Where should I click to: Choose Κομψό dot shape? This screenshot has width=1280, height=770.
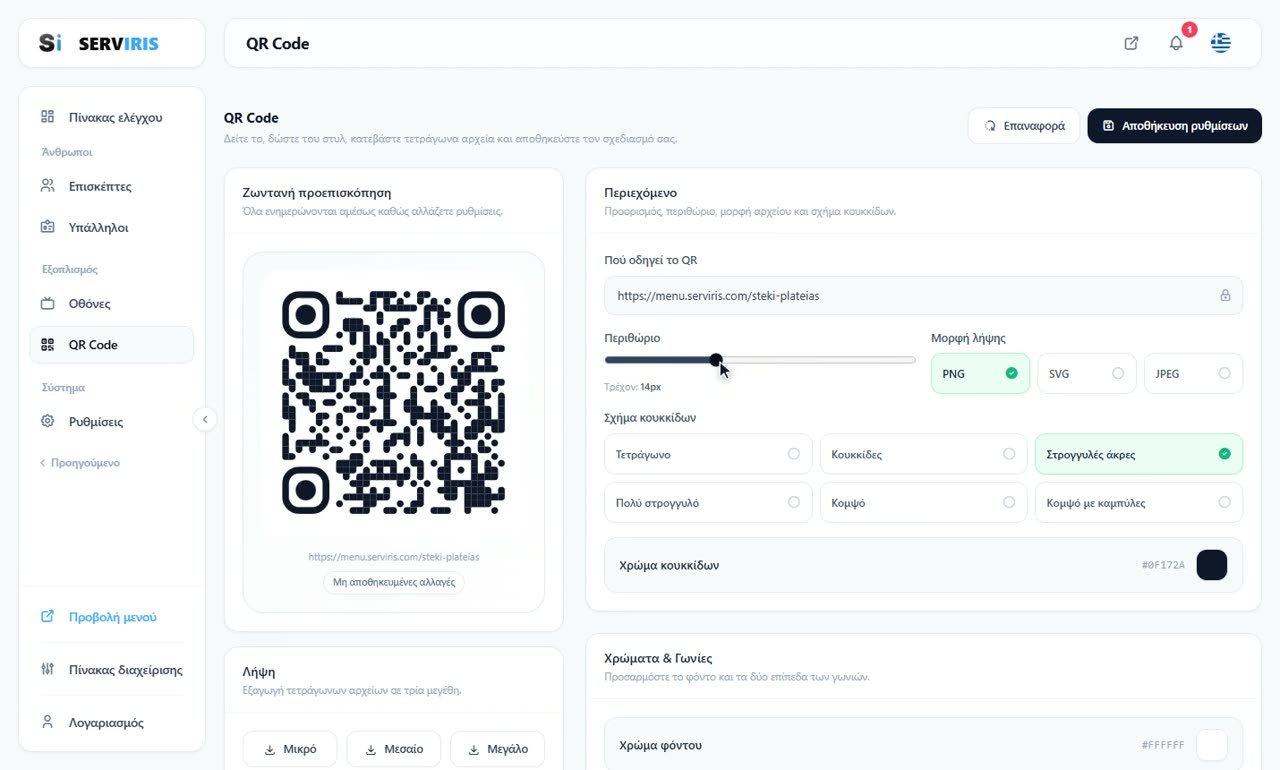coord(923,502)
